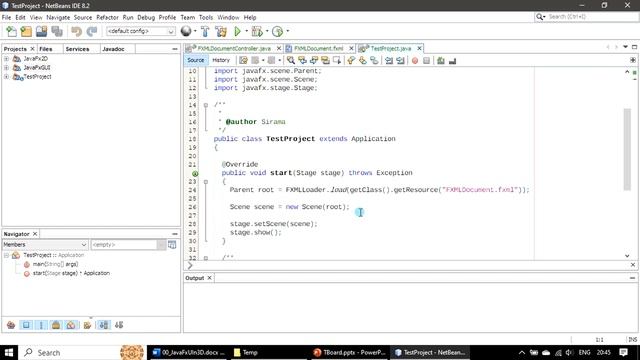
Task: Run project with green play icon
Action: click(238, 31)
